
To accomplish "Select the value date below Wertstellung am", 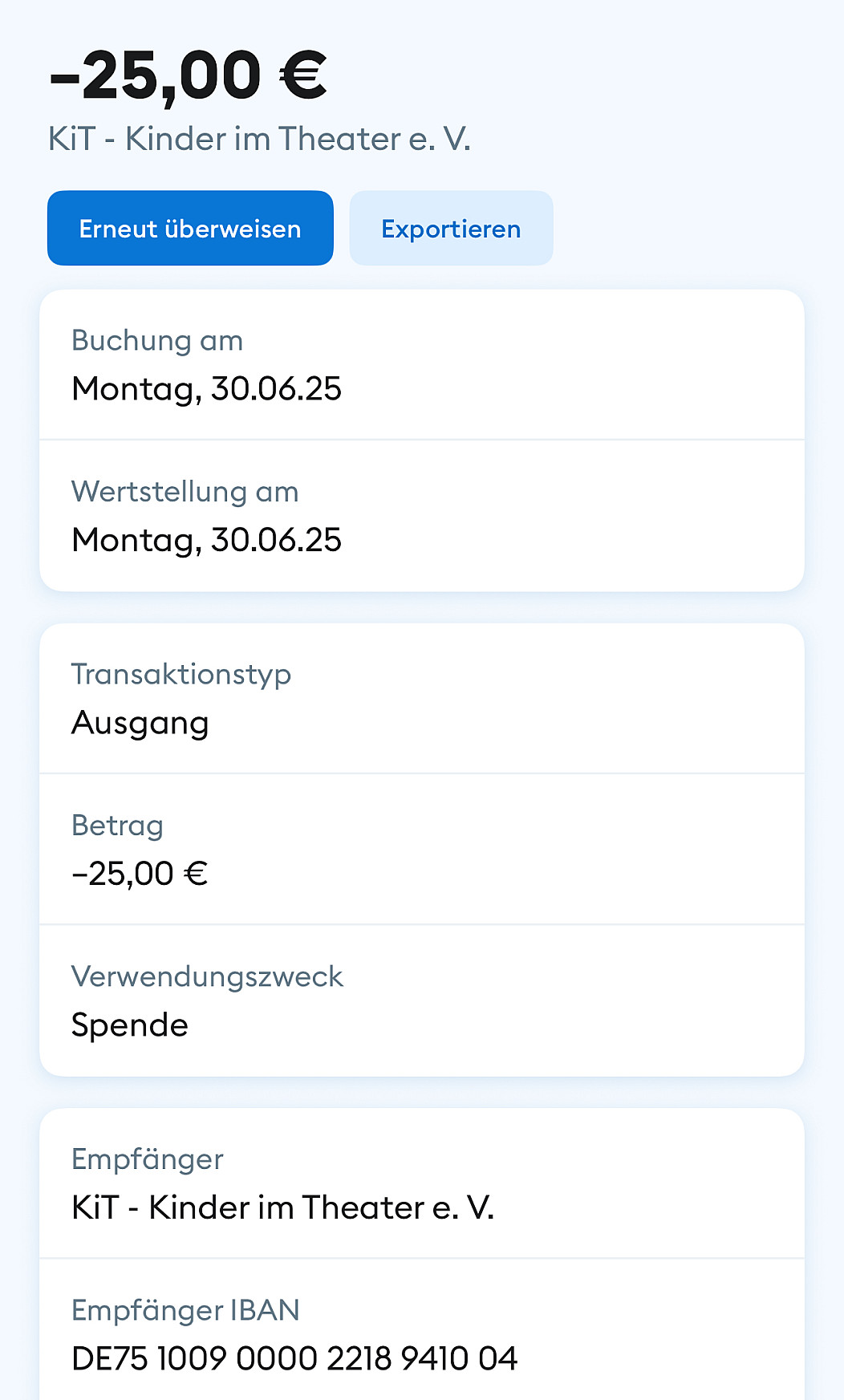I will click(206, 540).
